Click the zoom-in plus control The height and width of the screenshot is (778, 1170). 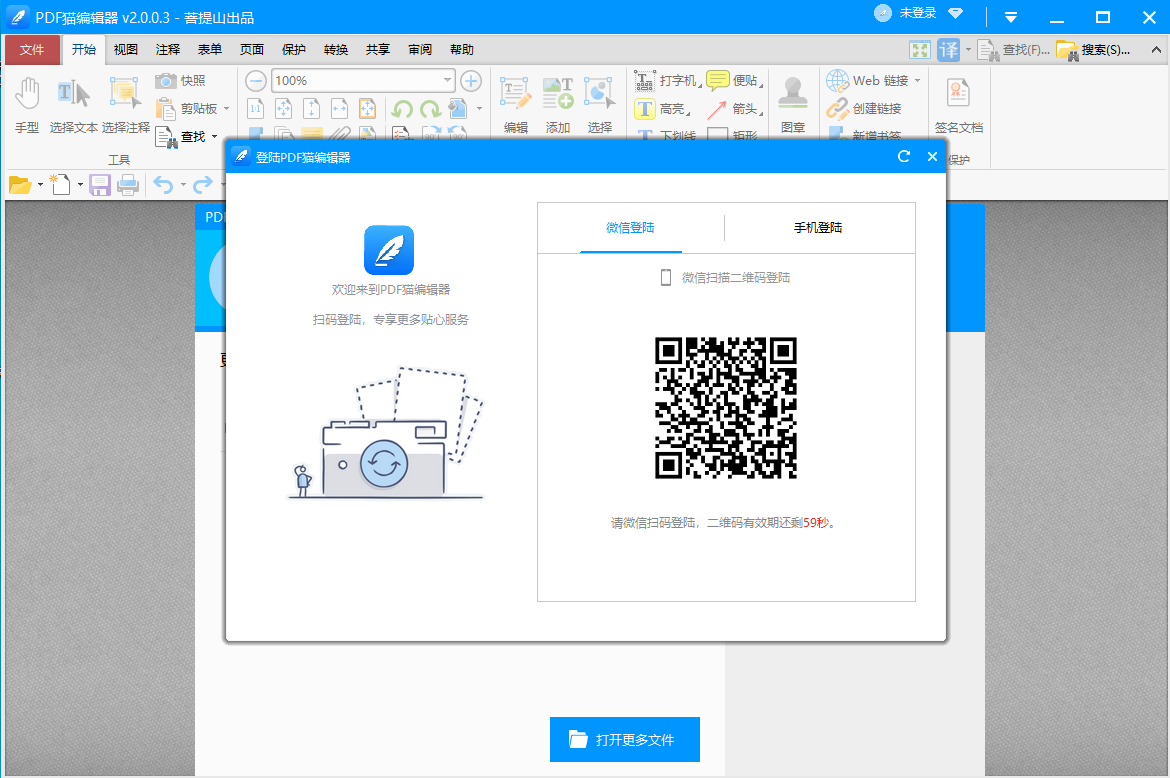(x=470, y=80)
